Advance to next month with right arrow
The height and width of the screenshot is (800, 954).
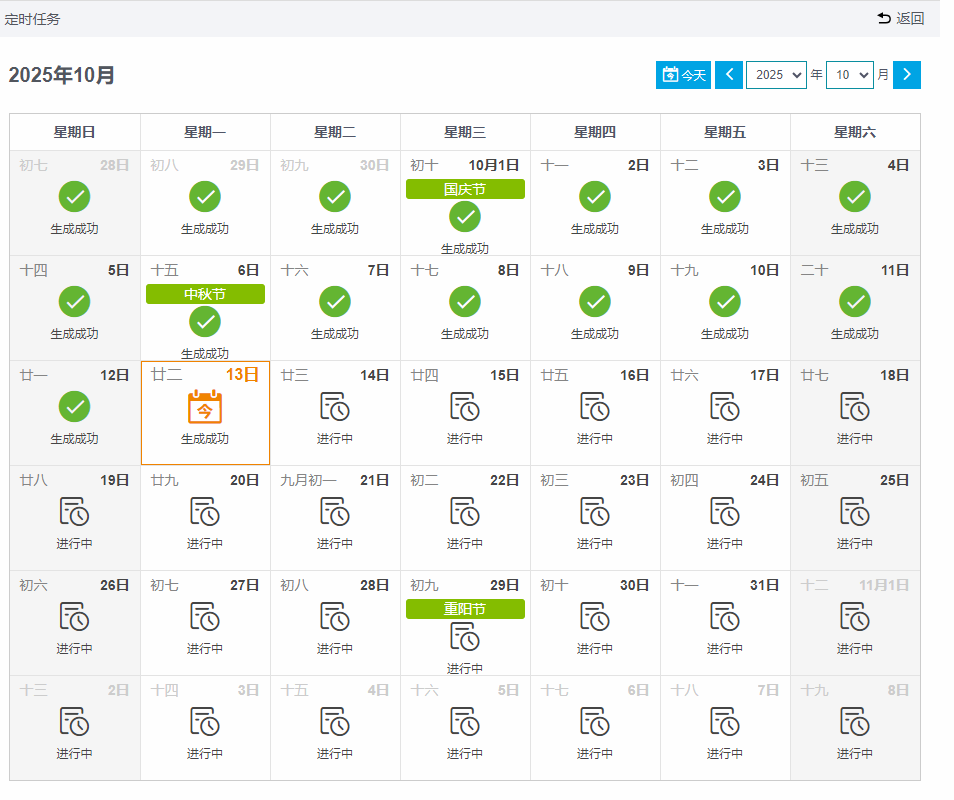pyautogui.click(x=907, y=75)
